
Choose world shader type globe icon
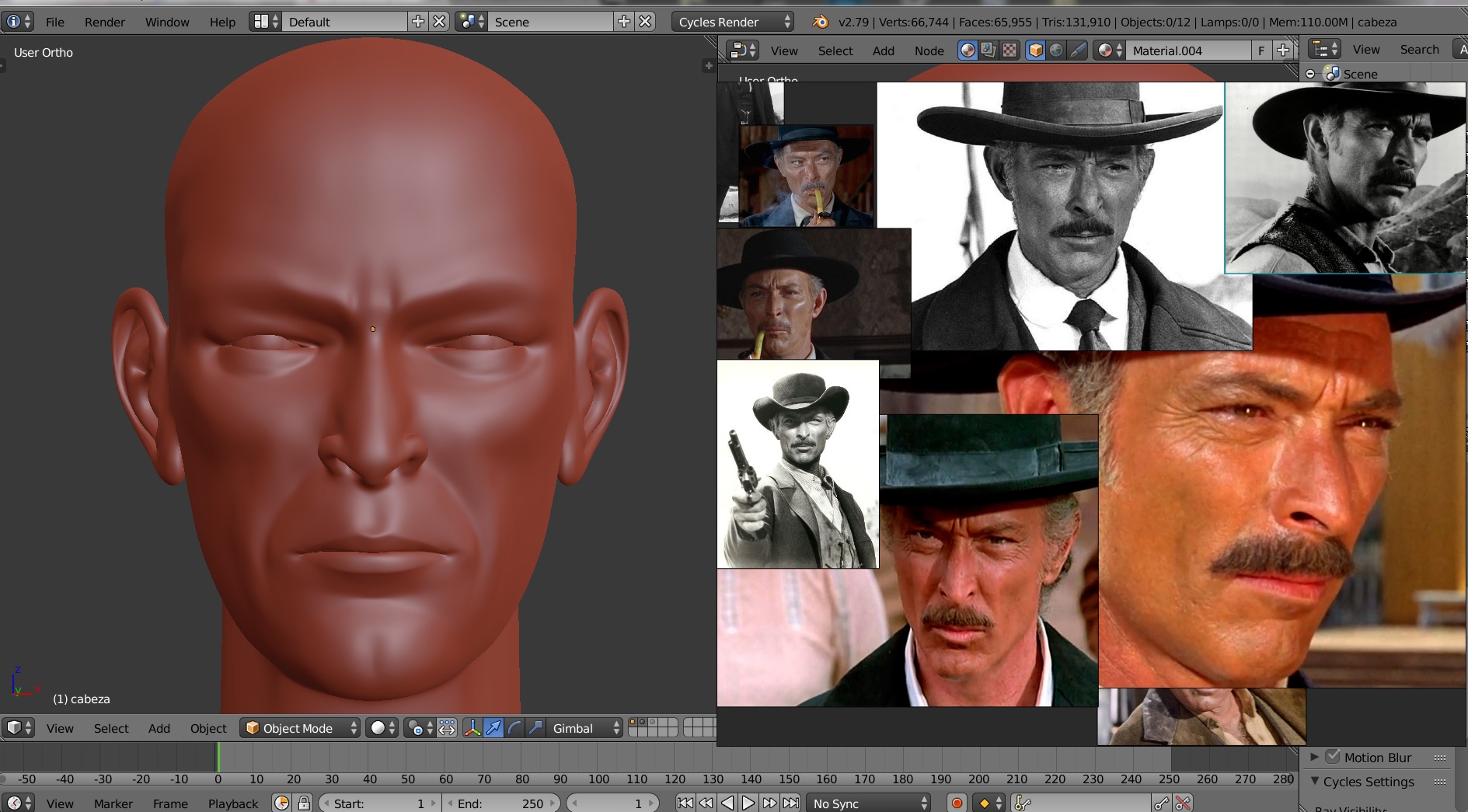(x=1056, y=51)
